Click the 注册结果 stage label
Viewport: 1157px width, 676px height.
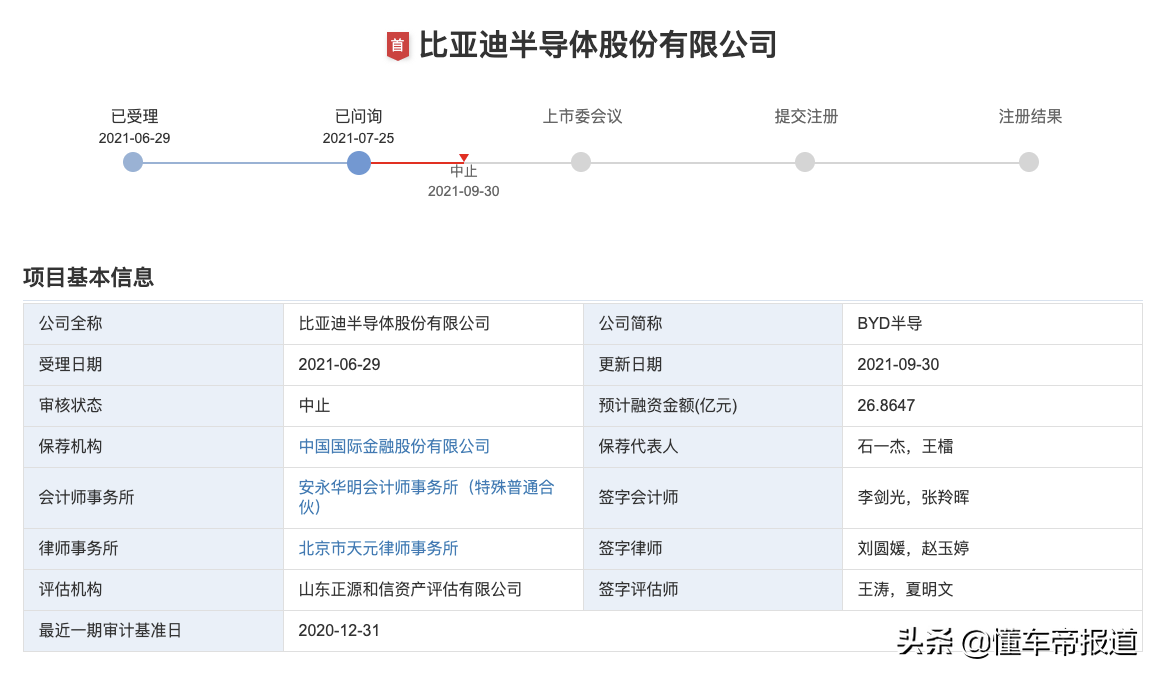click(1030, 116)
